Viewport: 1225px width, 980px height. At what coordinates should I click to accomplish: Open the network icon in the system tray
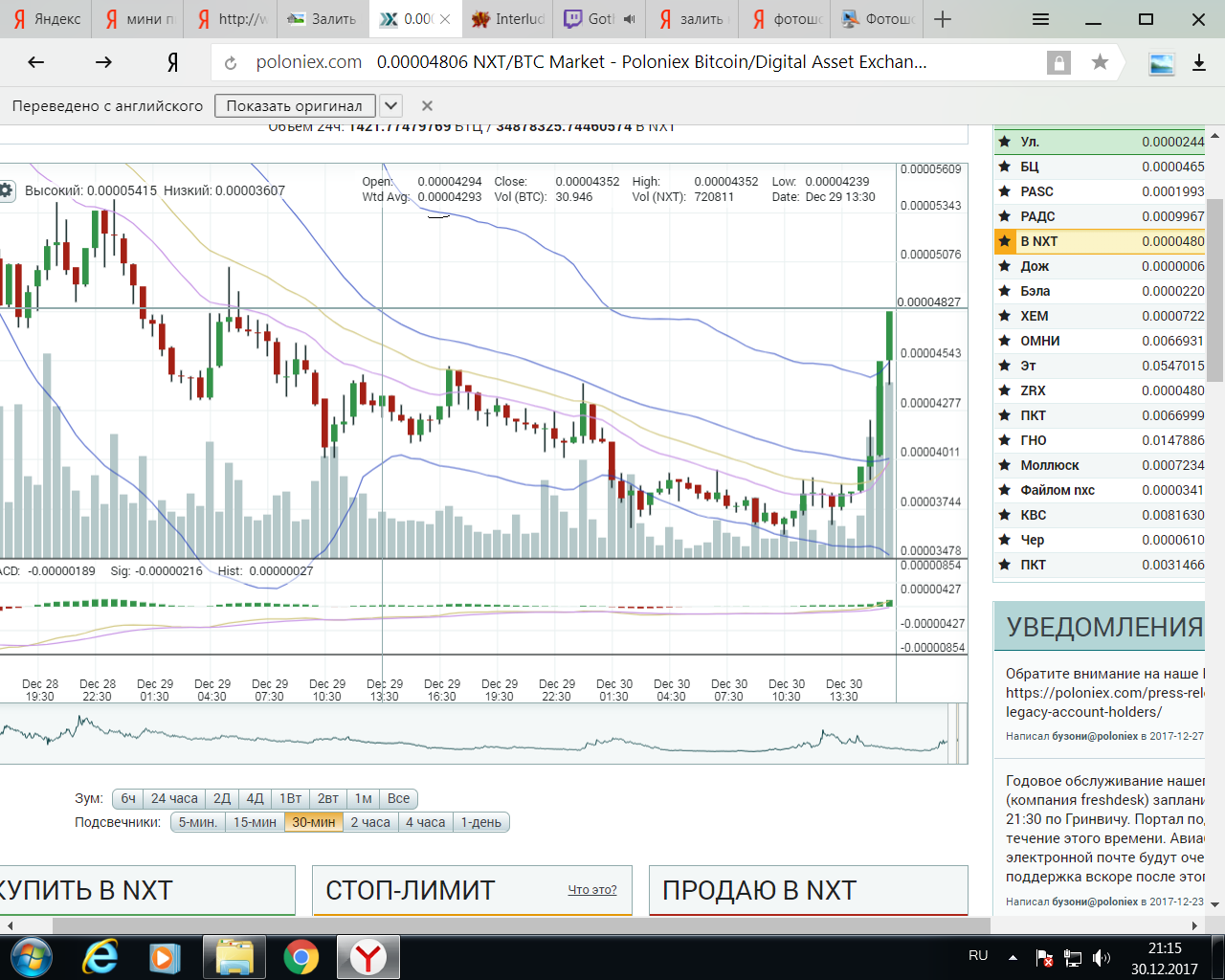coord(1073,957)
